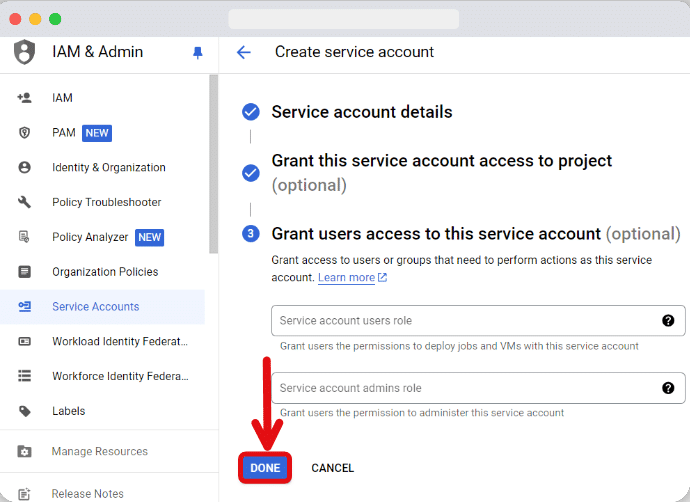
Task: Open the IAM menu item
Action: point(62,98)
